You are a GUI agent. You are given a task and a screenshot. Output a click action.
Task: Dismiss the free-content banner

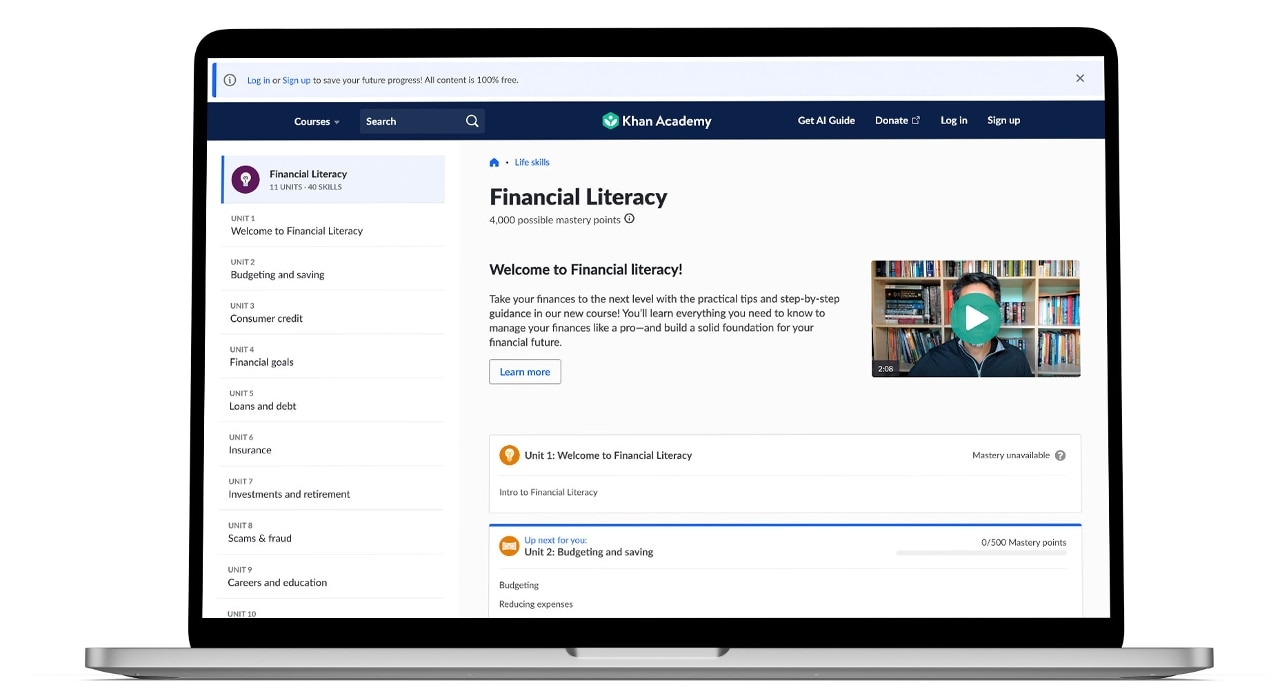click(x=1079, y=78)
